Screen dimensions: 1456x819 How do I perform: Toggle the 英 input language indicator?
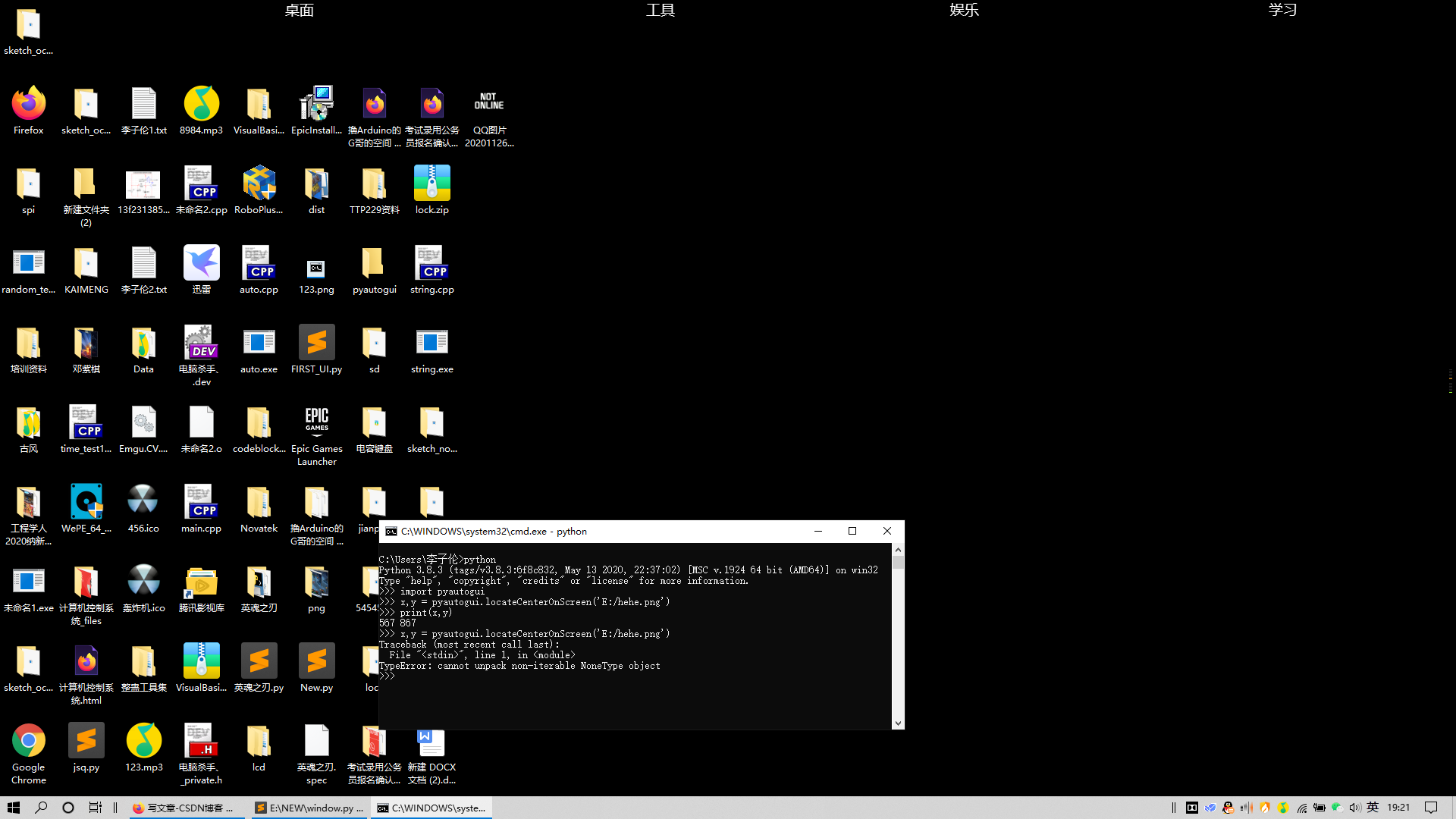pyautogui.click(x=1373, y=808)
